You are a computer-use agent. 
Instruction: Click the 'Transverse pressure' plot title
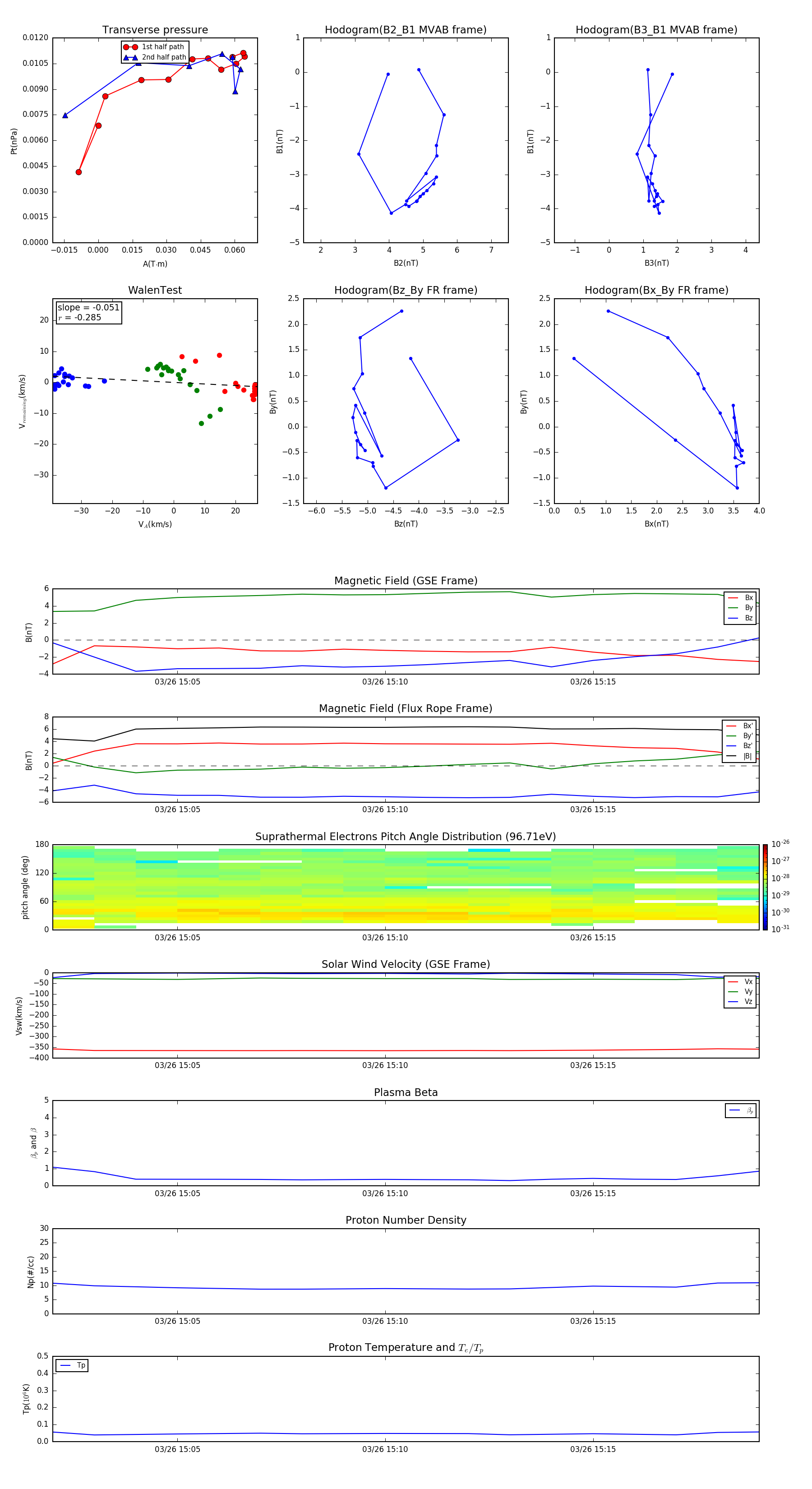155,30
